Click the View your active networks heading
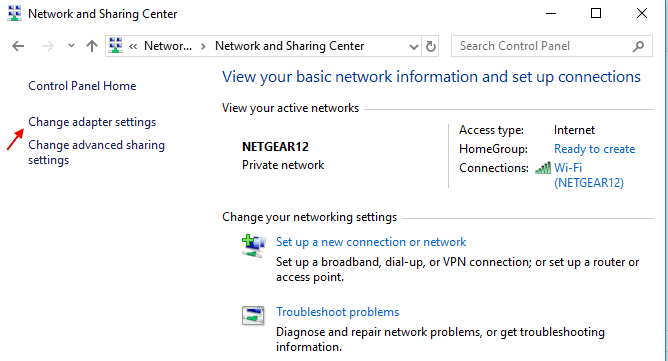Viewport: 668px width, 361px height. pyautogui.click(x=290, y=108)
